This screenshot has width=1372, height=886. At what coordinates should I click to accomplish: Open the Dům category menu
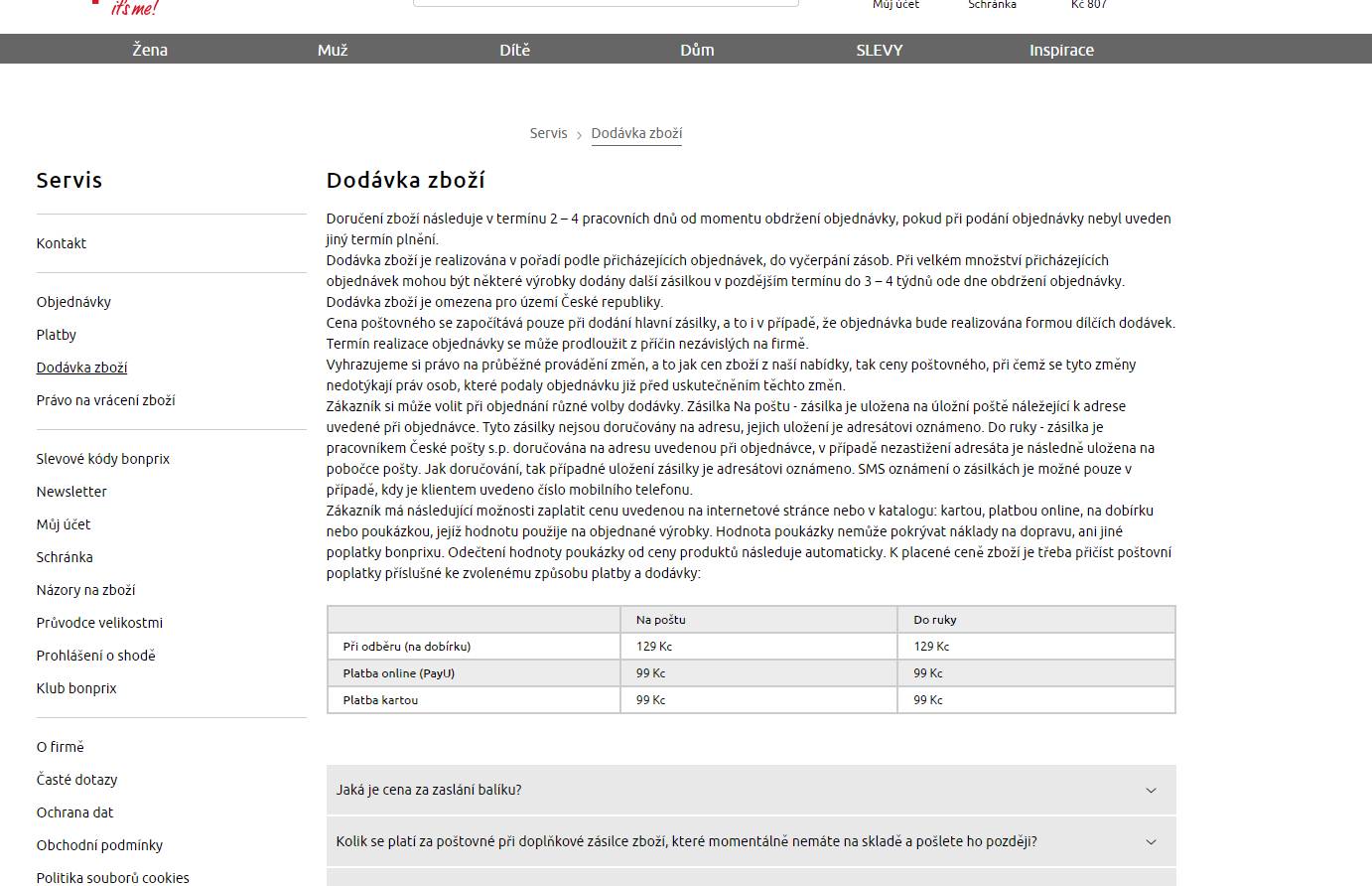697,50
